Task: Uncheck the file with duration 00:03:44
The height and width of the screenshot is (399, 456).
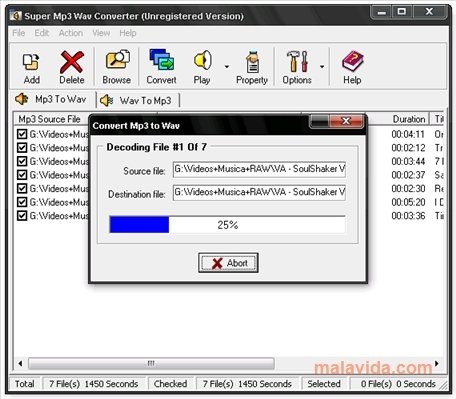Action: [x=22, y=161]
